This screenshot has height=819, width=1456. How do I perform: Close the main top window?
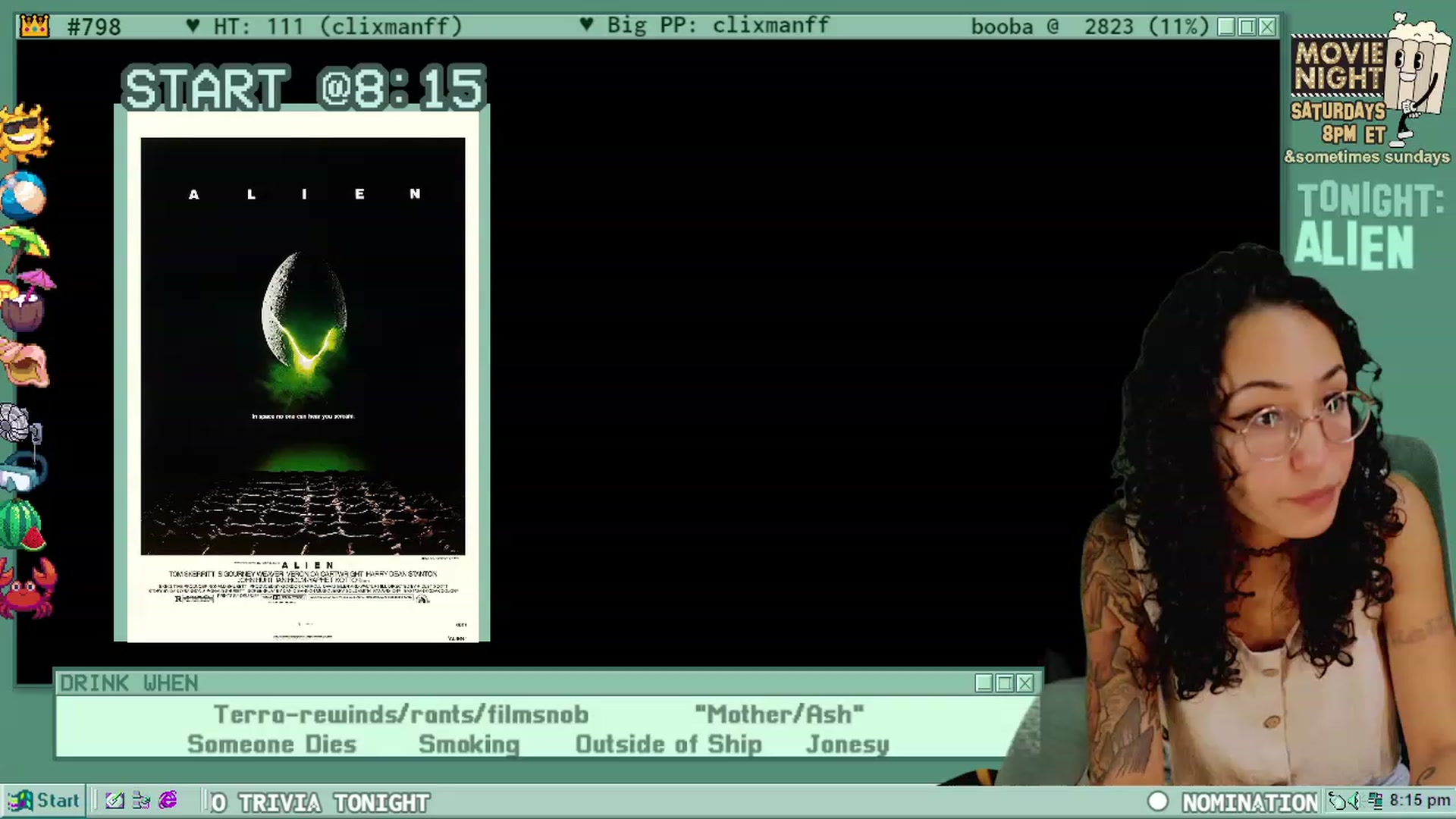[x=1267, y=27]
